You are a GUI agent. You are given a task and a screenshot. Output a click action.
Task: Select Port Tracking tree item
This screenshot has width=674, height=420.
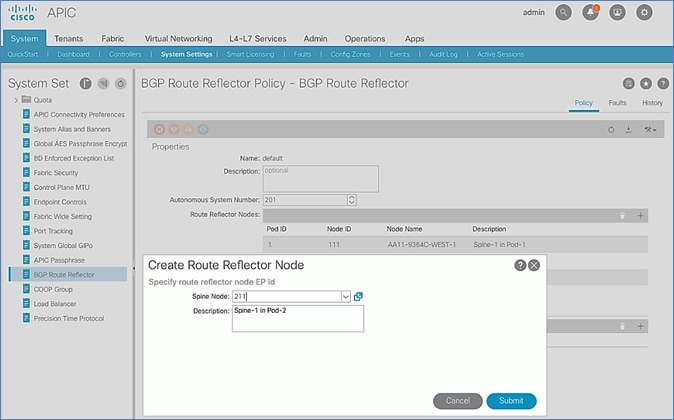point(53,231)
